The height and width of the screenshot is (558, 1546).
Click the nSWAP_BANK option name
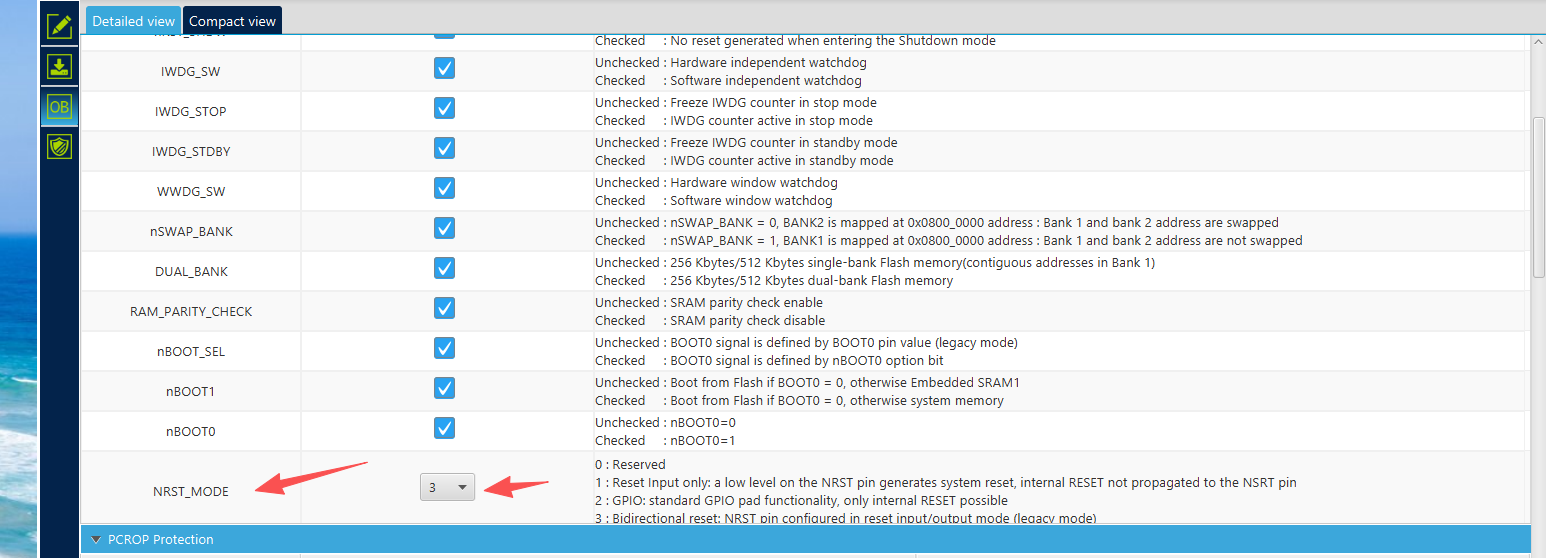coord(191,232)
